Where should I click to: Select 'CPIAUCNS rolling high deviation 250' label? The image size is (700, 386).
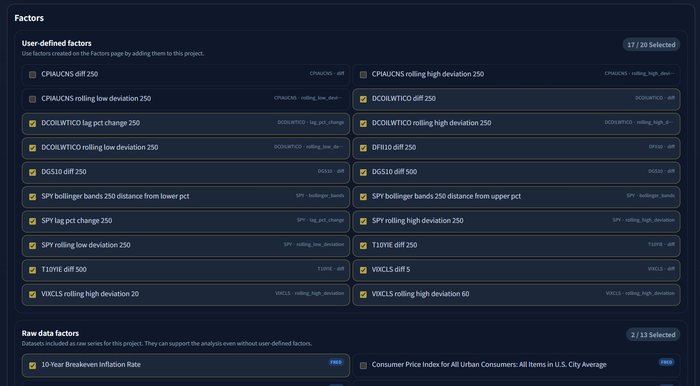(x=428, y=74)
